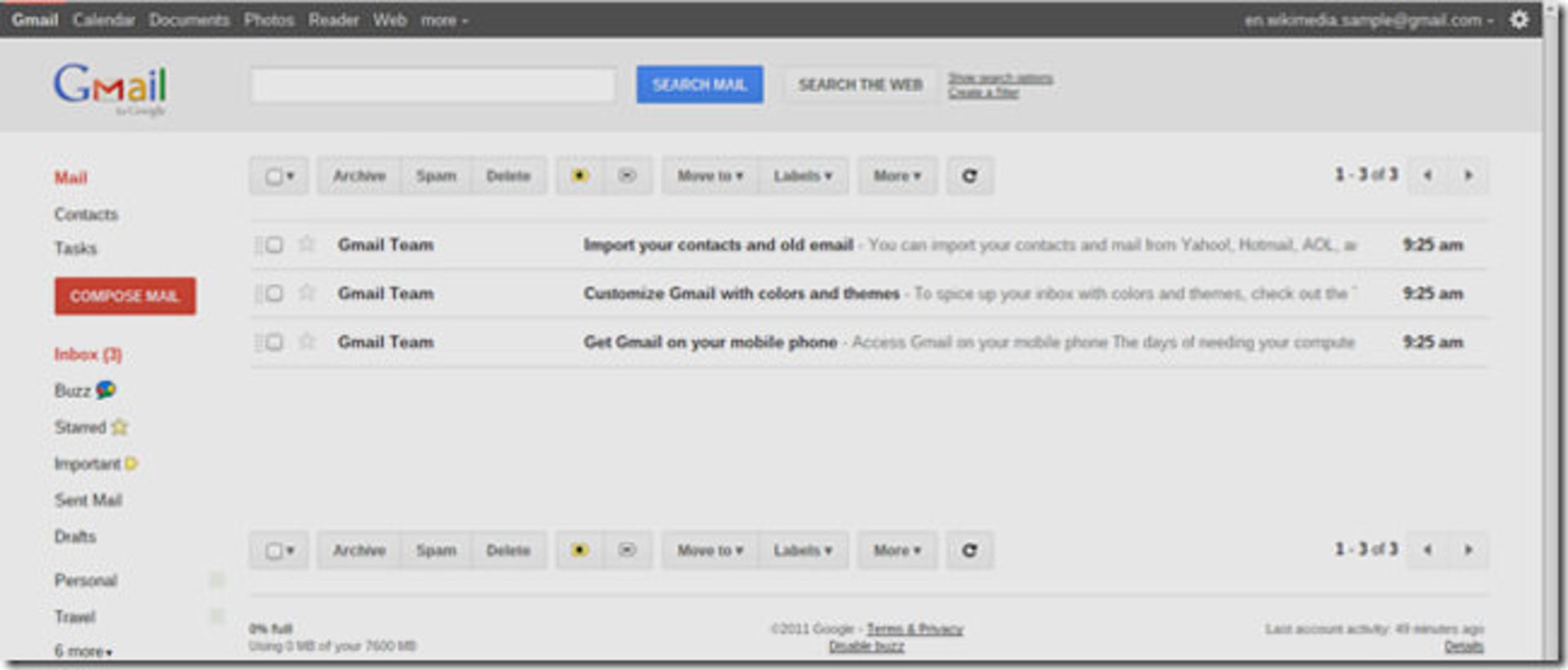Open Web from the top bar
Image resolution: width=1568 pixels, height=670 pixels.
390,20
